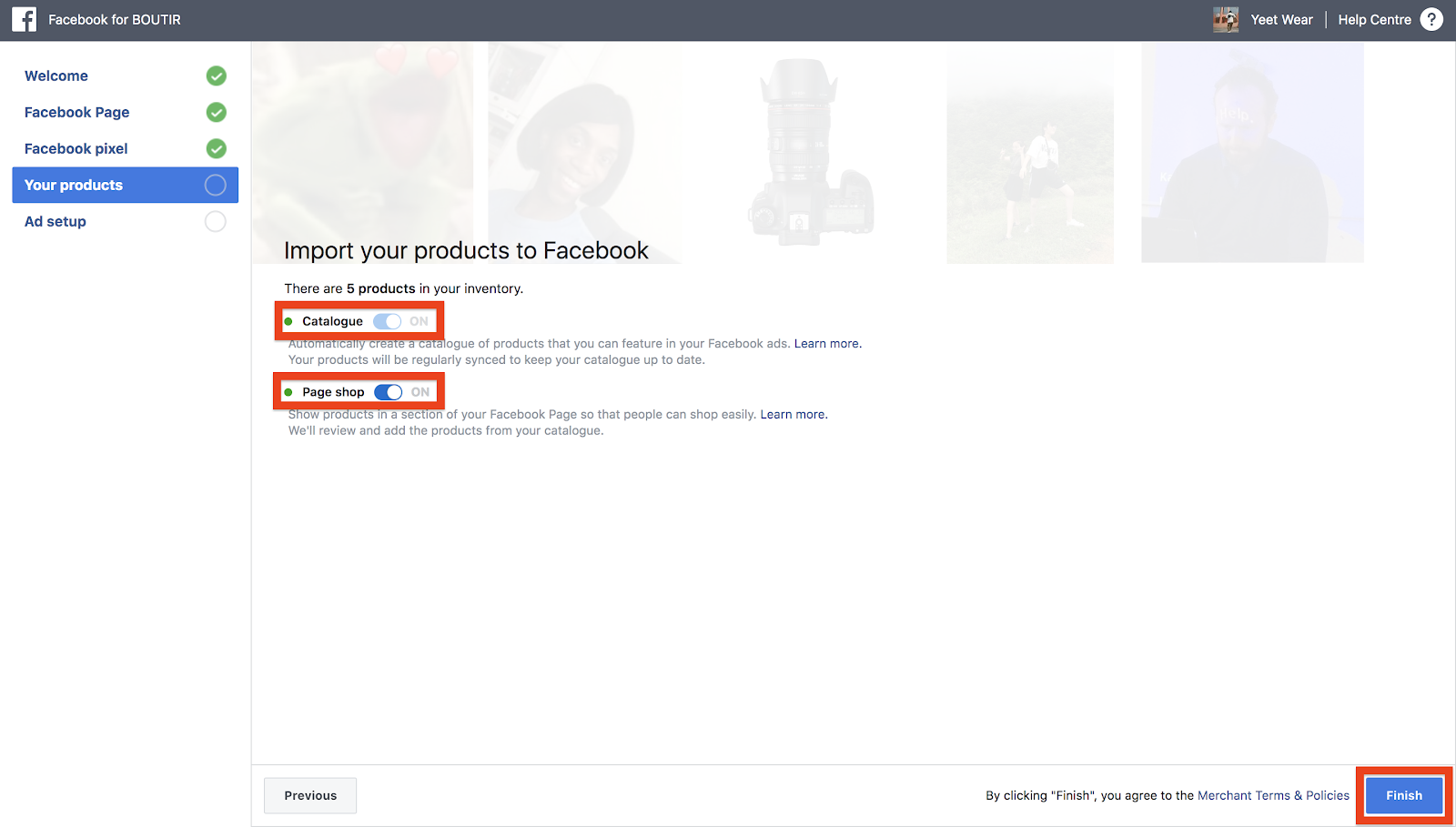Screen dimensions: 1456x827
Task: Open Learn more link for Page shop
Action: tap(793, 415)
